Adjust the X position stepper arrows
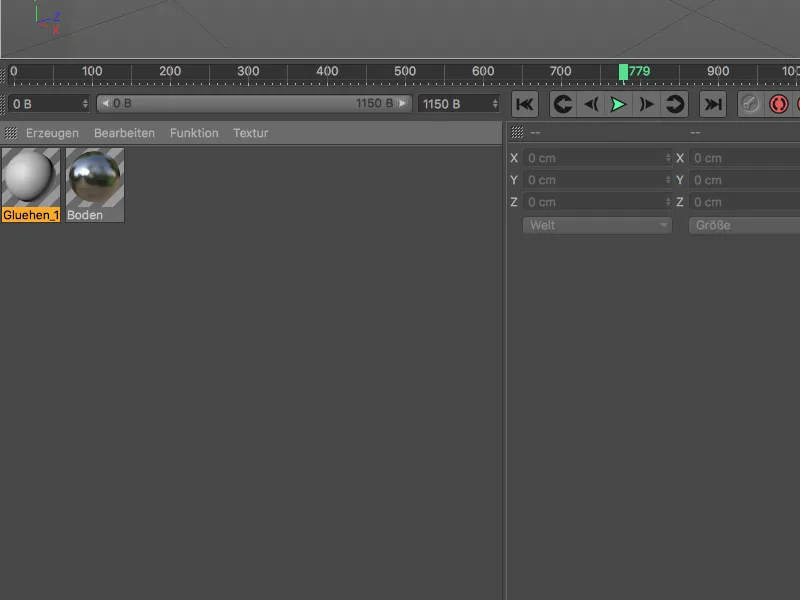The height and width of the screenshot is (600, 800). [668, 158]
